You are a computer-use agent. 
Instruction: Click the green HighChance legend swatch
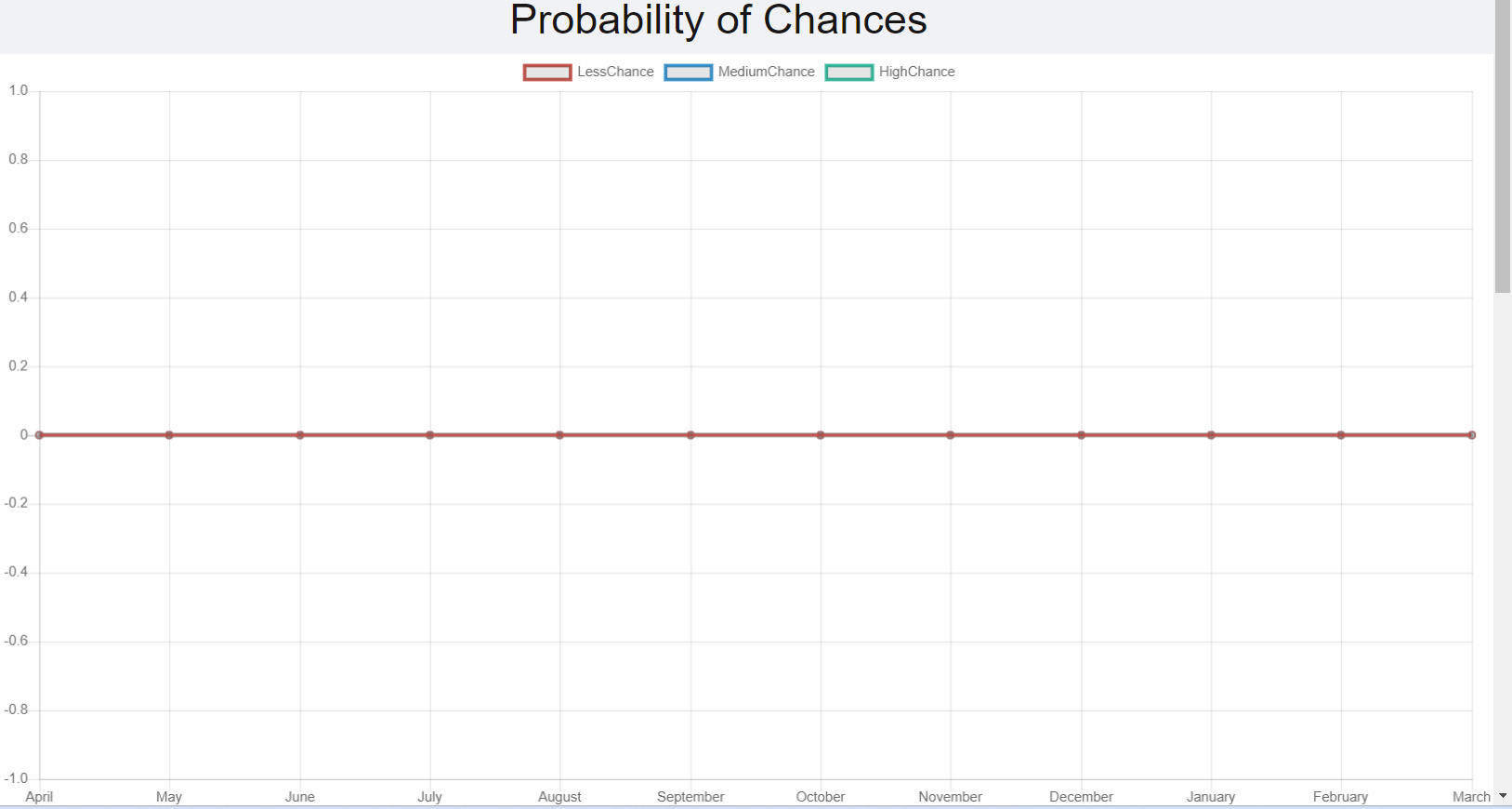(849, 73)
